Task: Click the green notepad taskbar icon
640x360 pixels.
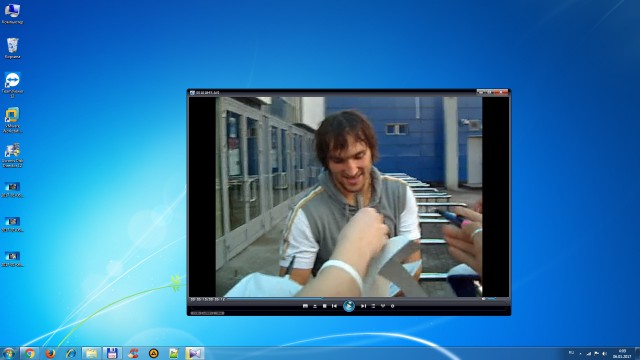Action: (174, 353)
